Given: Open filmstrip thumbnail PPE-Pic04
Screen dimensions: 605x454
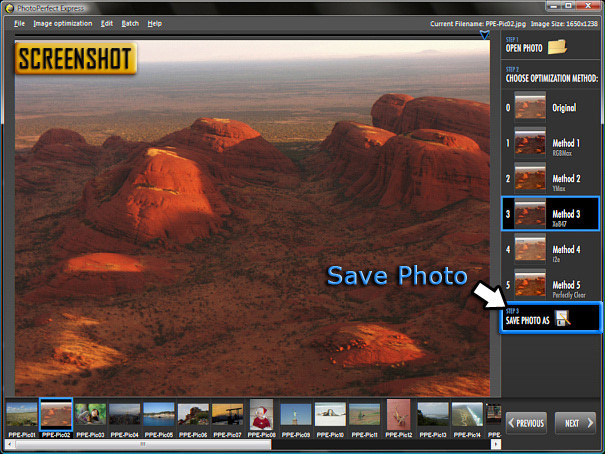Looking at the screenshot, I should click(124, 415).
